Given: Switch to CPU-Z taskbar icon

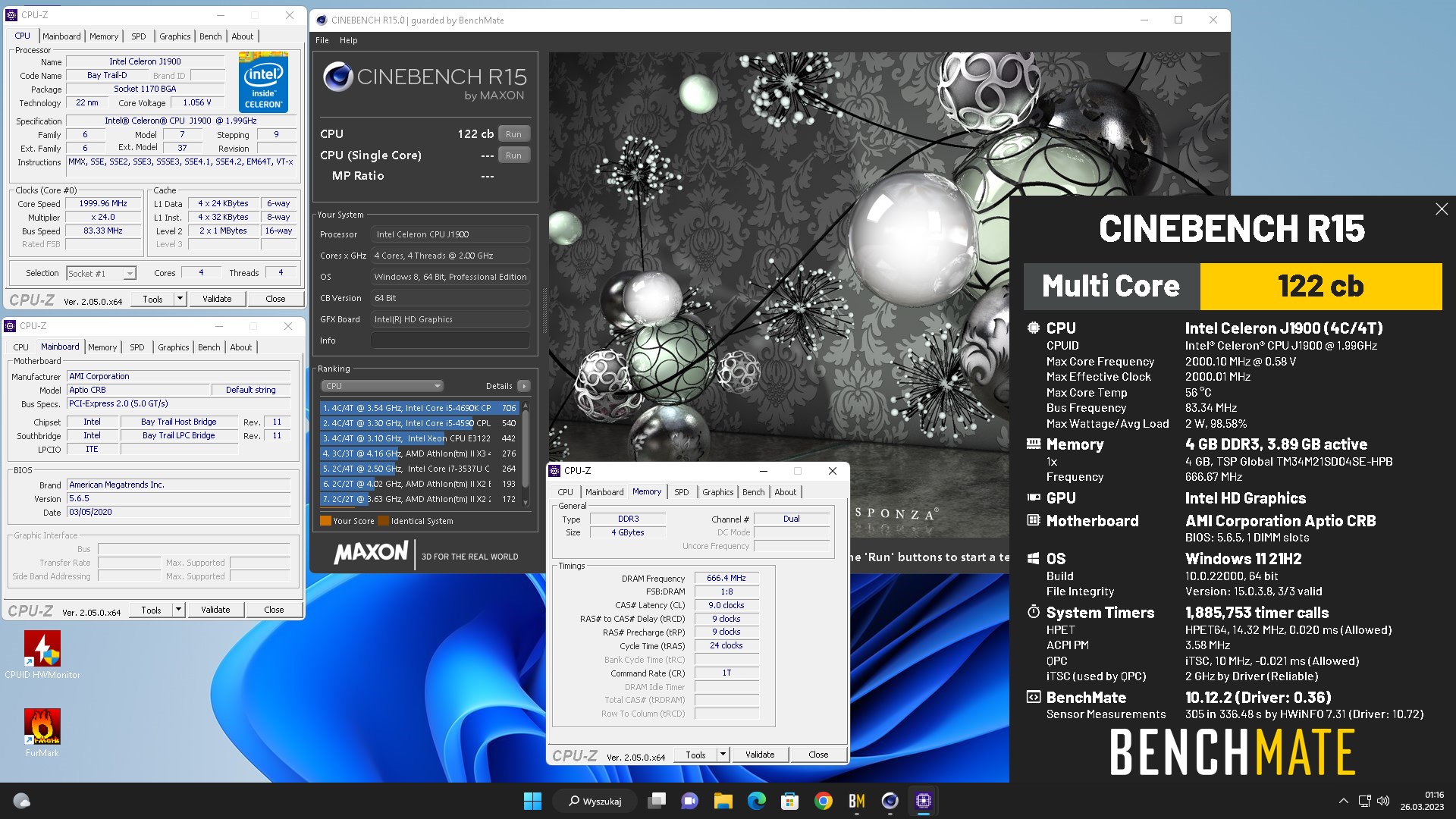Looking at the screenshot, I should 923,801.
